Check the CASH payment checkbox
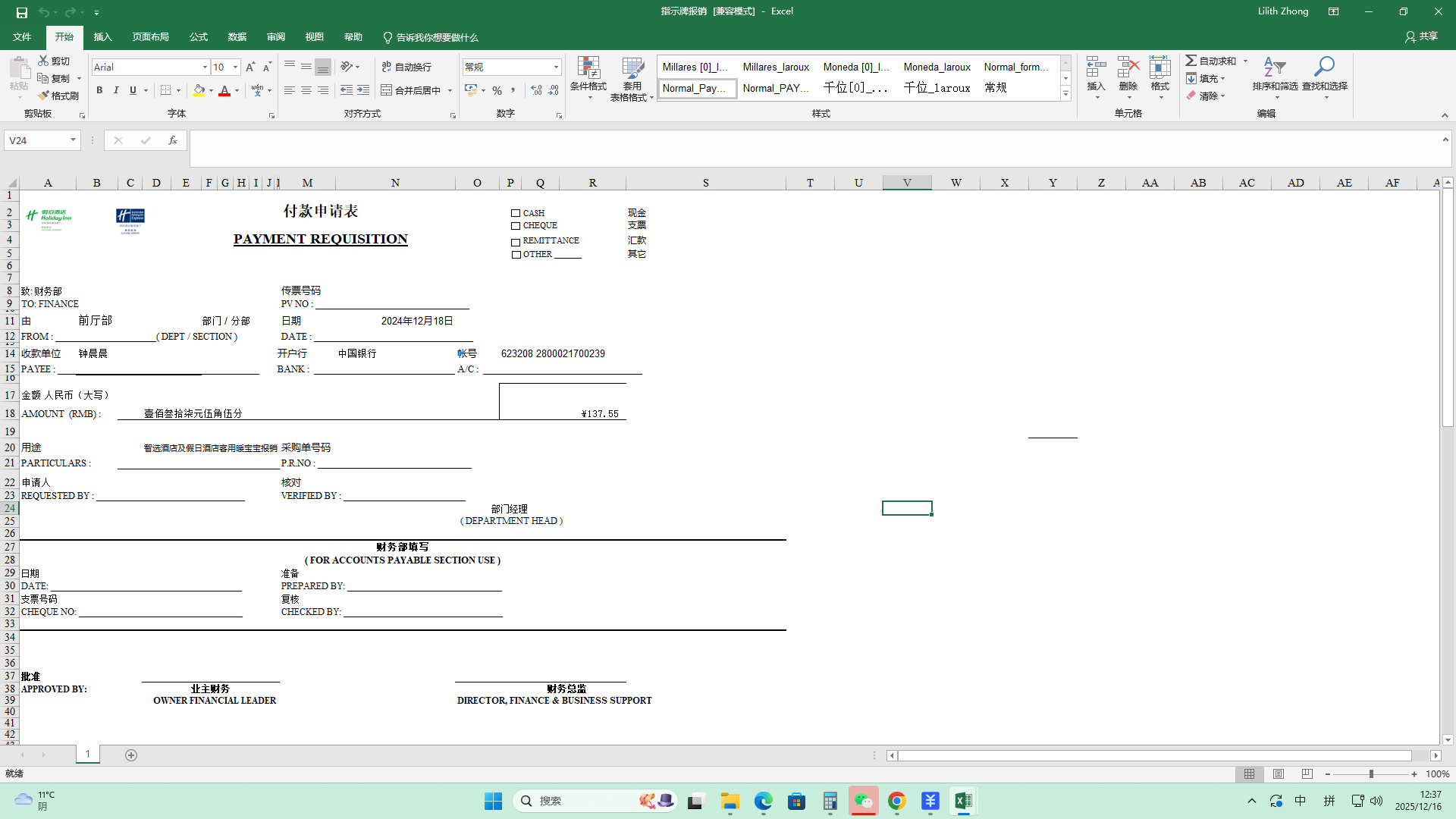This screenshot has width=1456, height=819. point(516,214)
